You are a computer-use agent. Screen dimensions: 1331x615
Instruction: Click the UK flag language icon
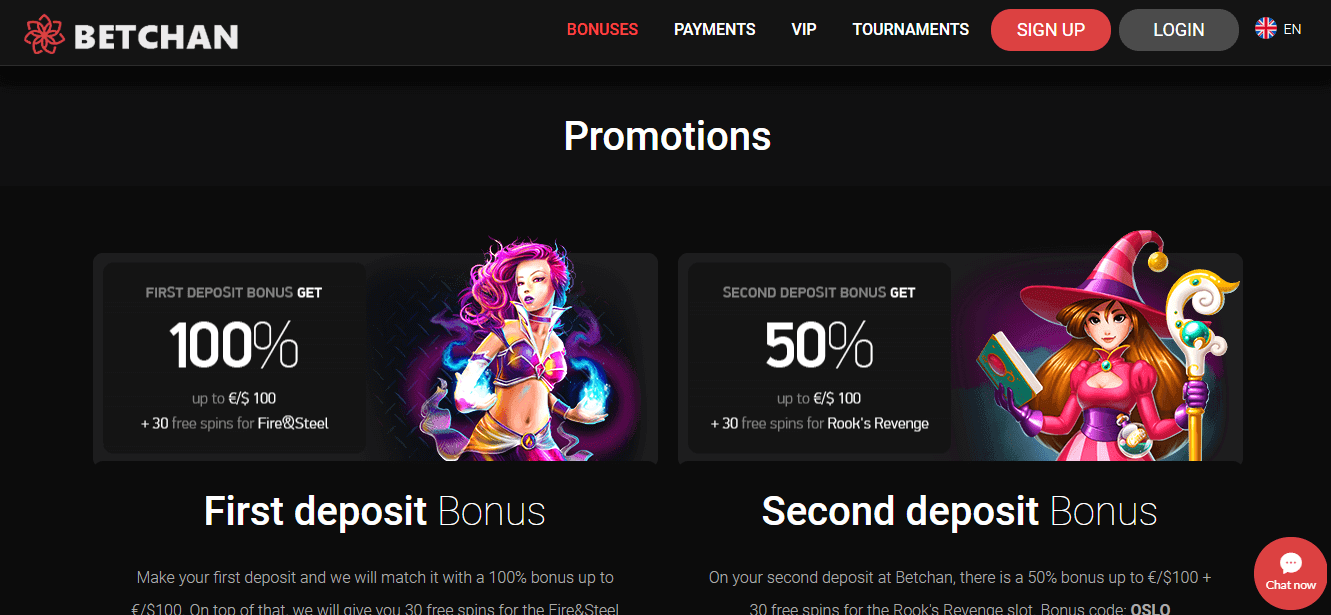(x=1266, y=29)
